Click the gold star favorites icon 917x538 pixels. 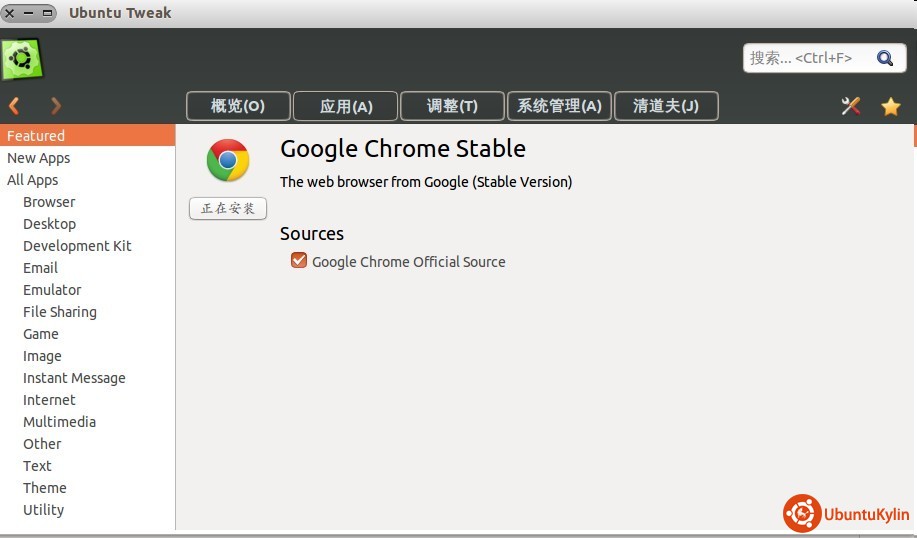(x=890, y=106)
